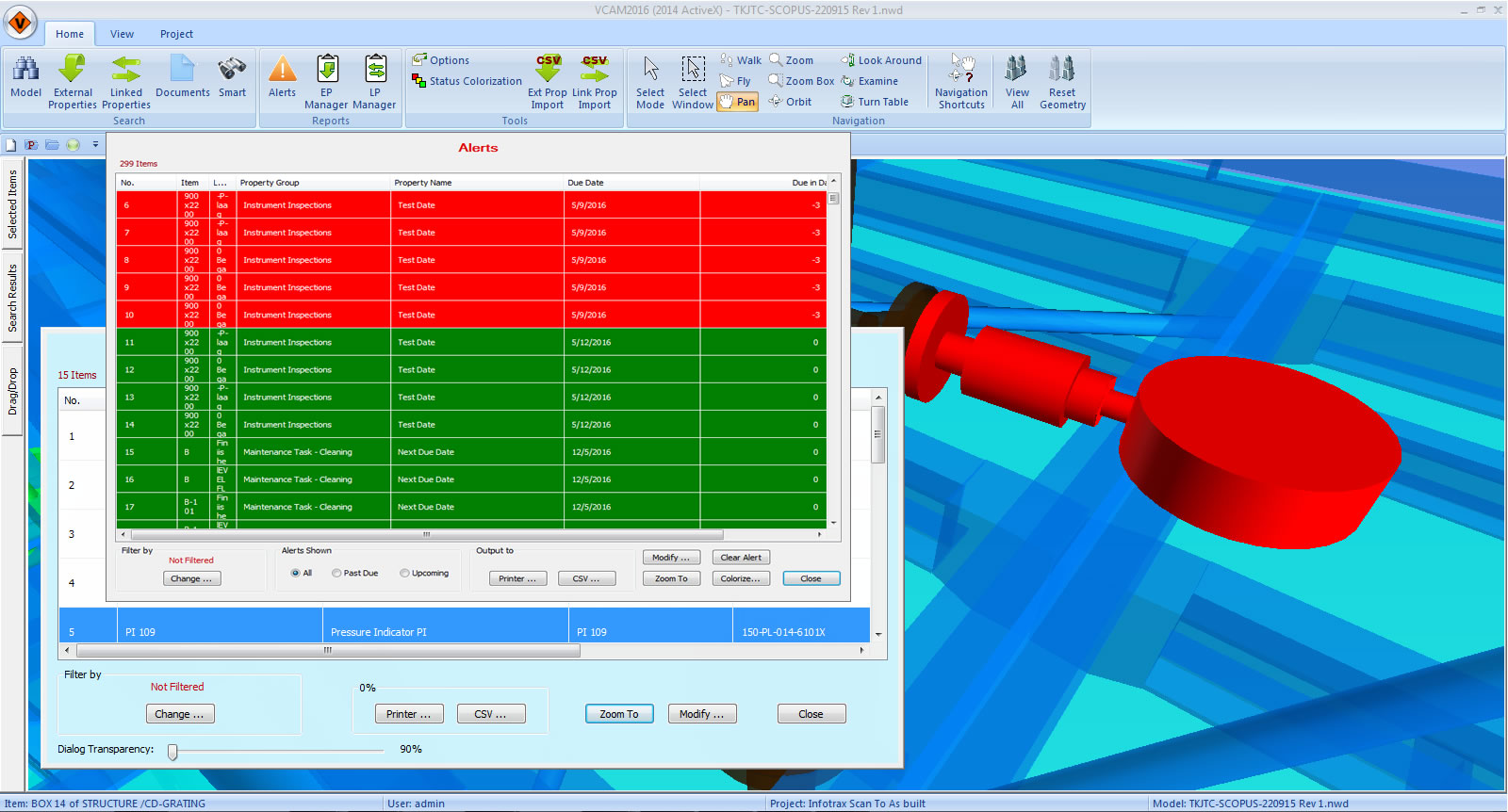
Task: Open the Colorize... options in Alerts
Action: pyautogui.click(x=741, y=578)
